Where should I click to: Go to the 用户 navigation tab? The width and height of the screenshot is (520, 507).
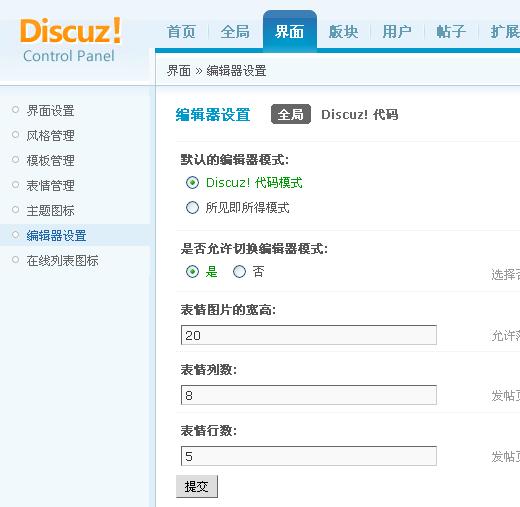[x=397, y=32]
